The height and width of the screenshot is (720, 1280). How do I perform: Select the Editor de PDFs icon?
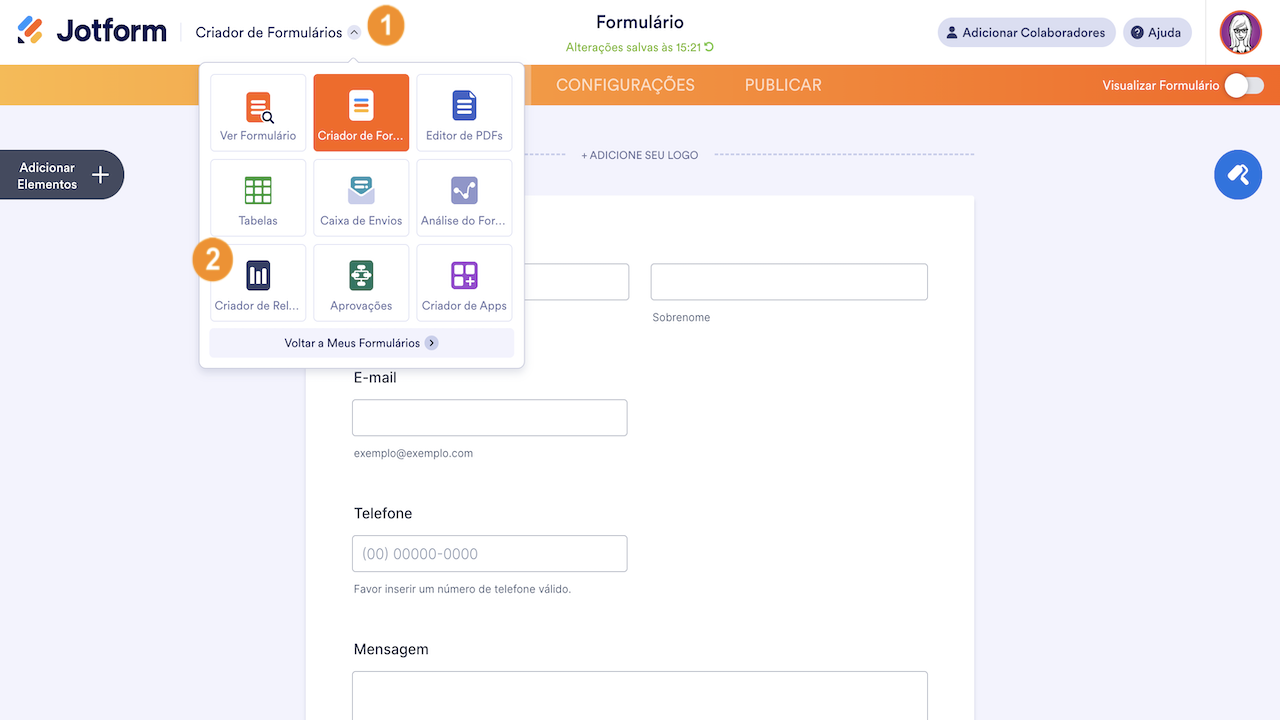pyautogui.click(x=464, y=105)
